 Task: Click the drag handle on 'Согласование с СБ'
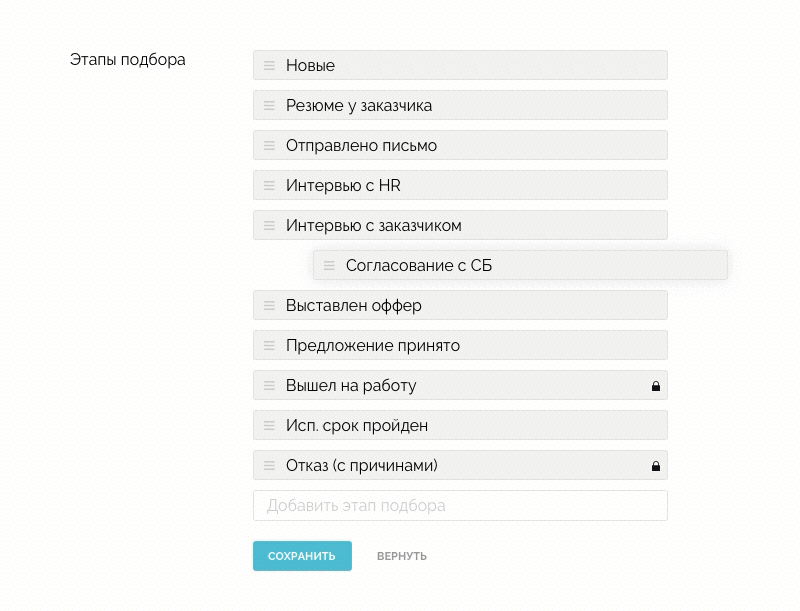[x=328, y=265]
